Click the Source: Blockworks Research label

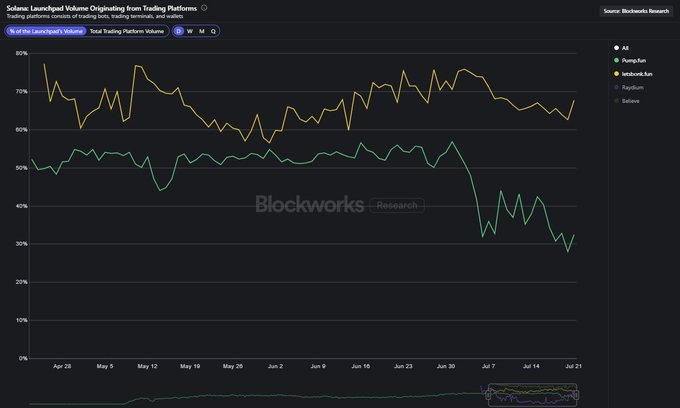[637, 11]
